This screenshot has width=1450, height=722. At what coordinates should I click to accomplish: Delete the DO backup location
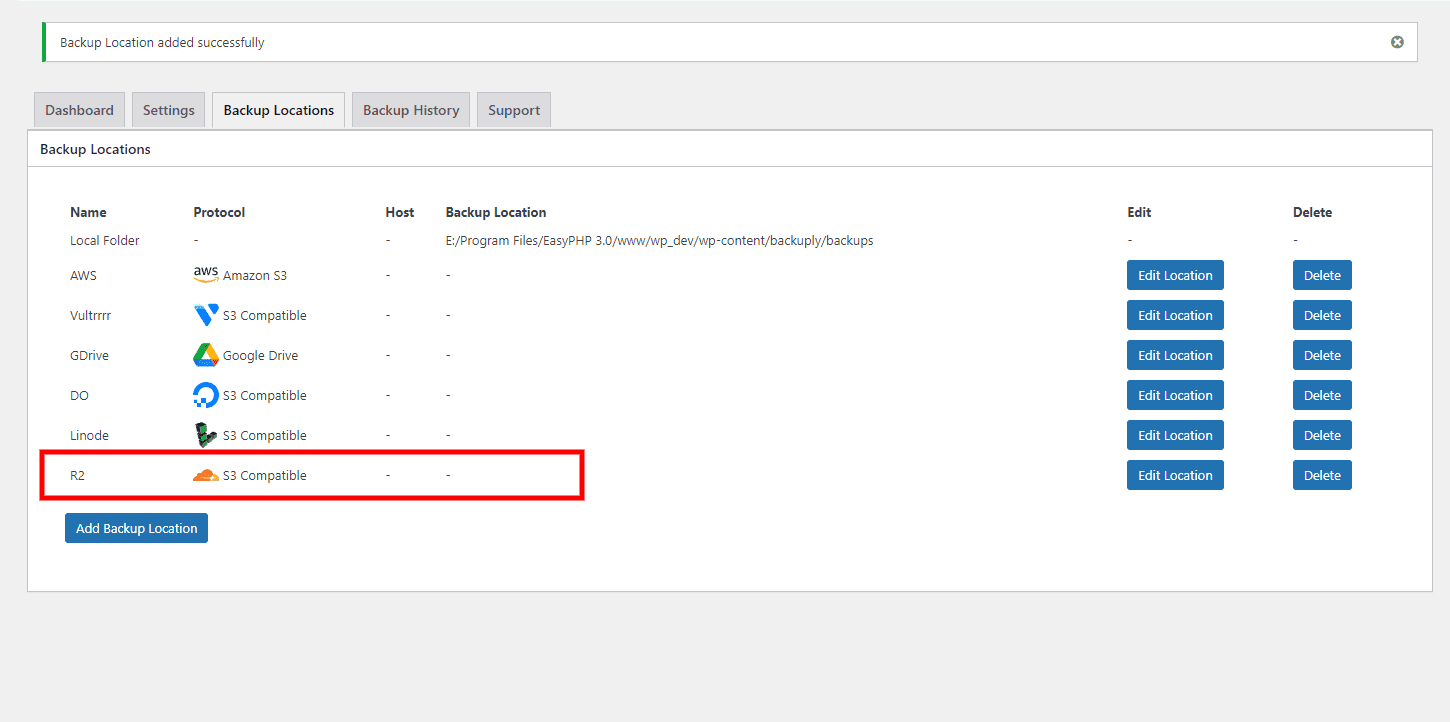(1321, 394)
